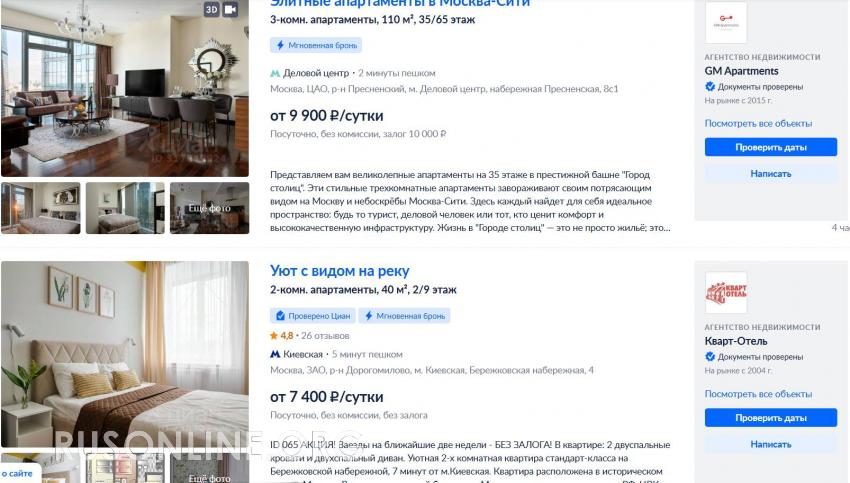This screenshot has height=483, width=850.
Task: Click Написать button for Кварт-Отель
Action: pyautogui.click(x=771, y=444)
